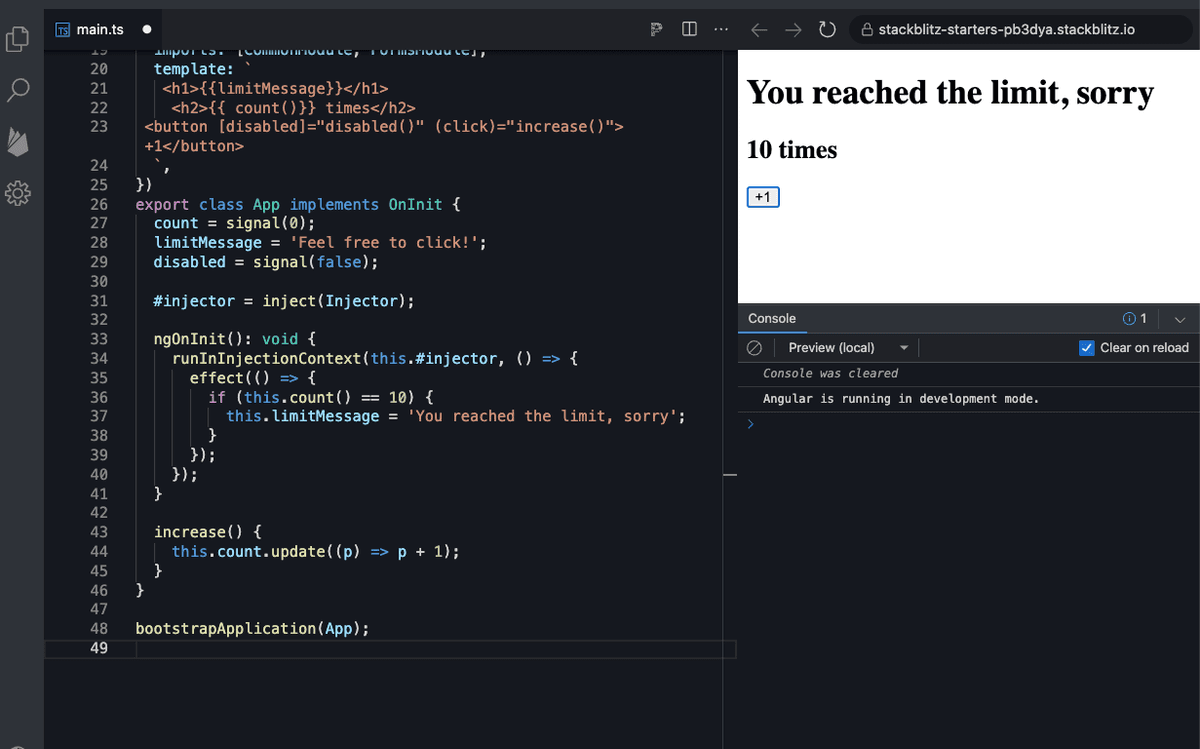Clear the console with the ban icon
1200x749 pixels.
[756, 348]
